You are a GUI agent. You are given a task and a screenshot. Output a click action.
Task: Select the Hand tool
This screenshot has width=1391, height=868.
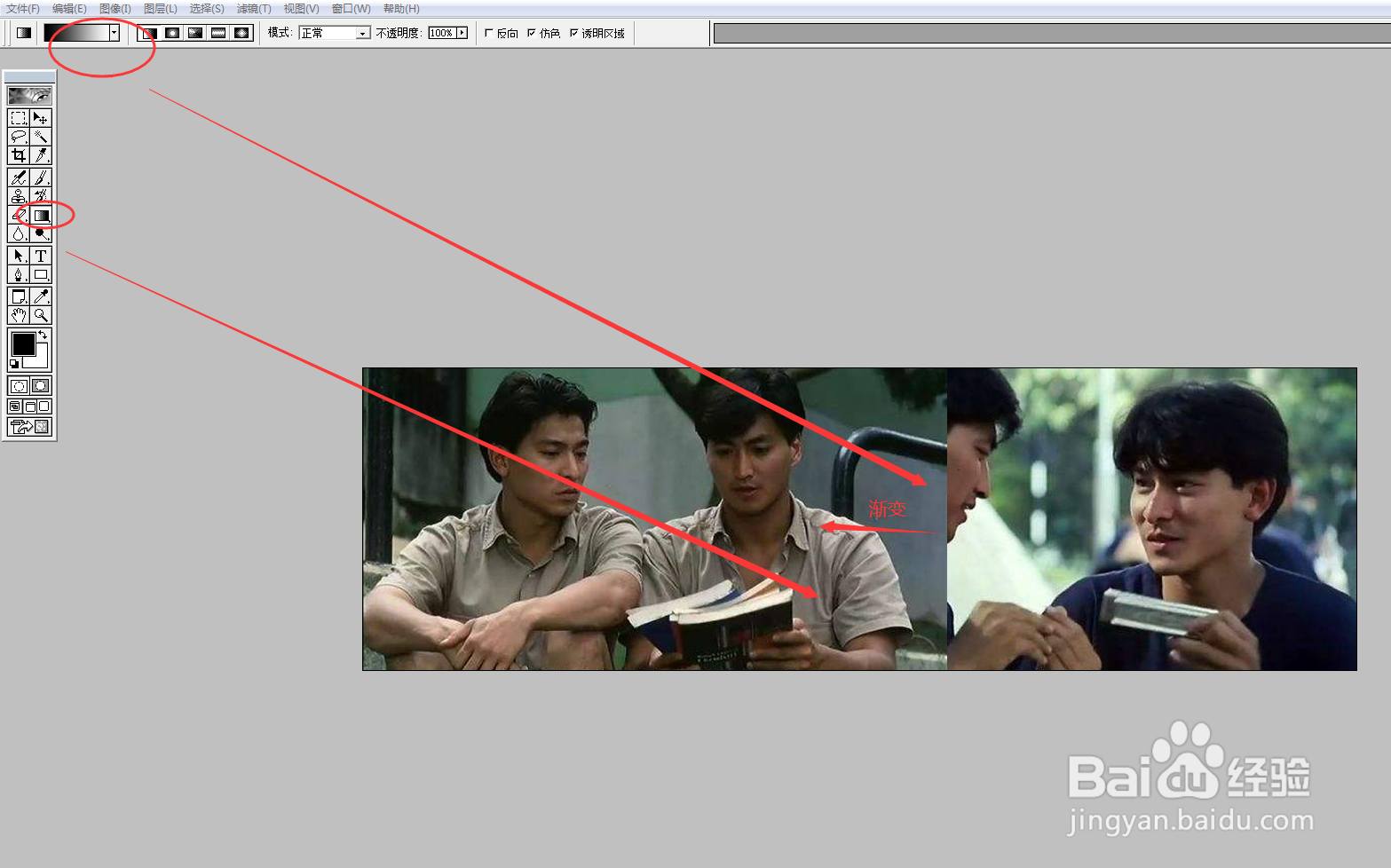pyautogui.click(x=19, y=315)
